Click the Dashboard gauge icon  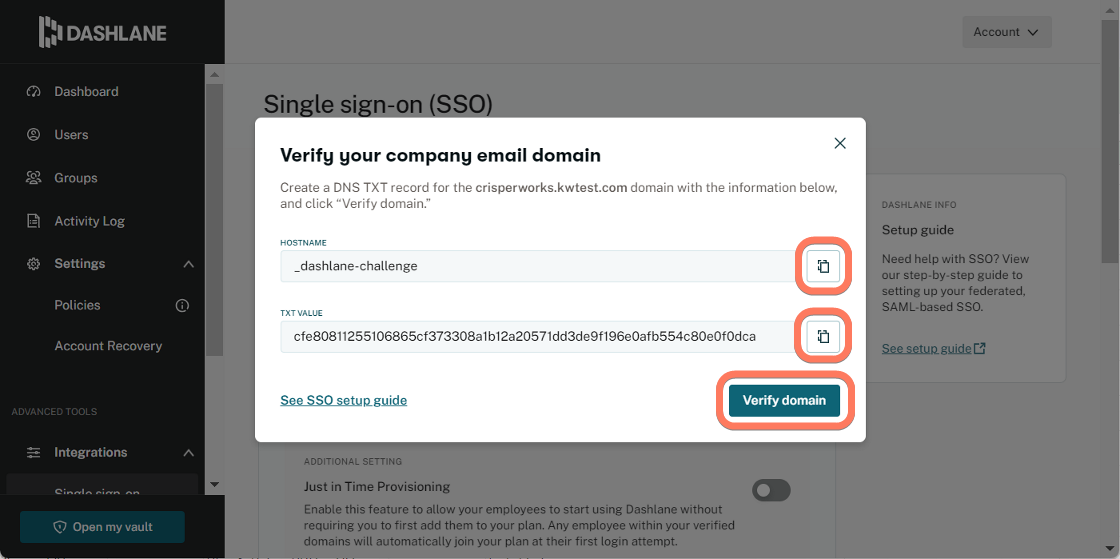tap(33, 91)
